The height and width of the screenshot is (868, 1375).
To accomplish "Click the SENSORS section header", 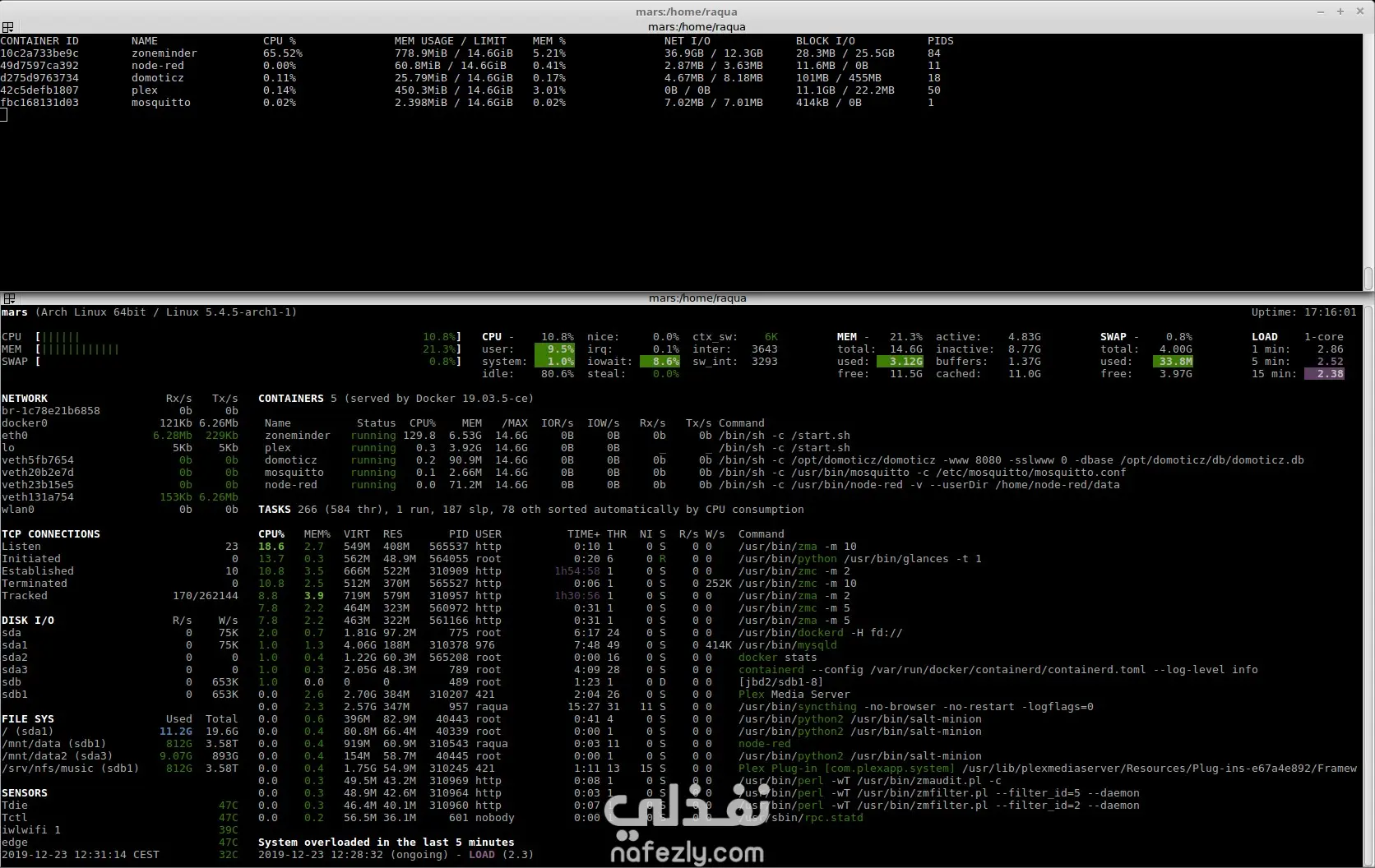I will coord(25,793).
